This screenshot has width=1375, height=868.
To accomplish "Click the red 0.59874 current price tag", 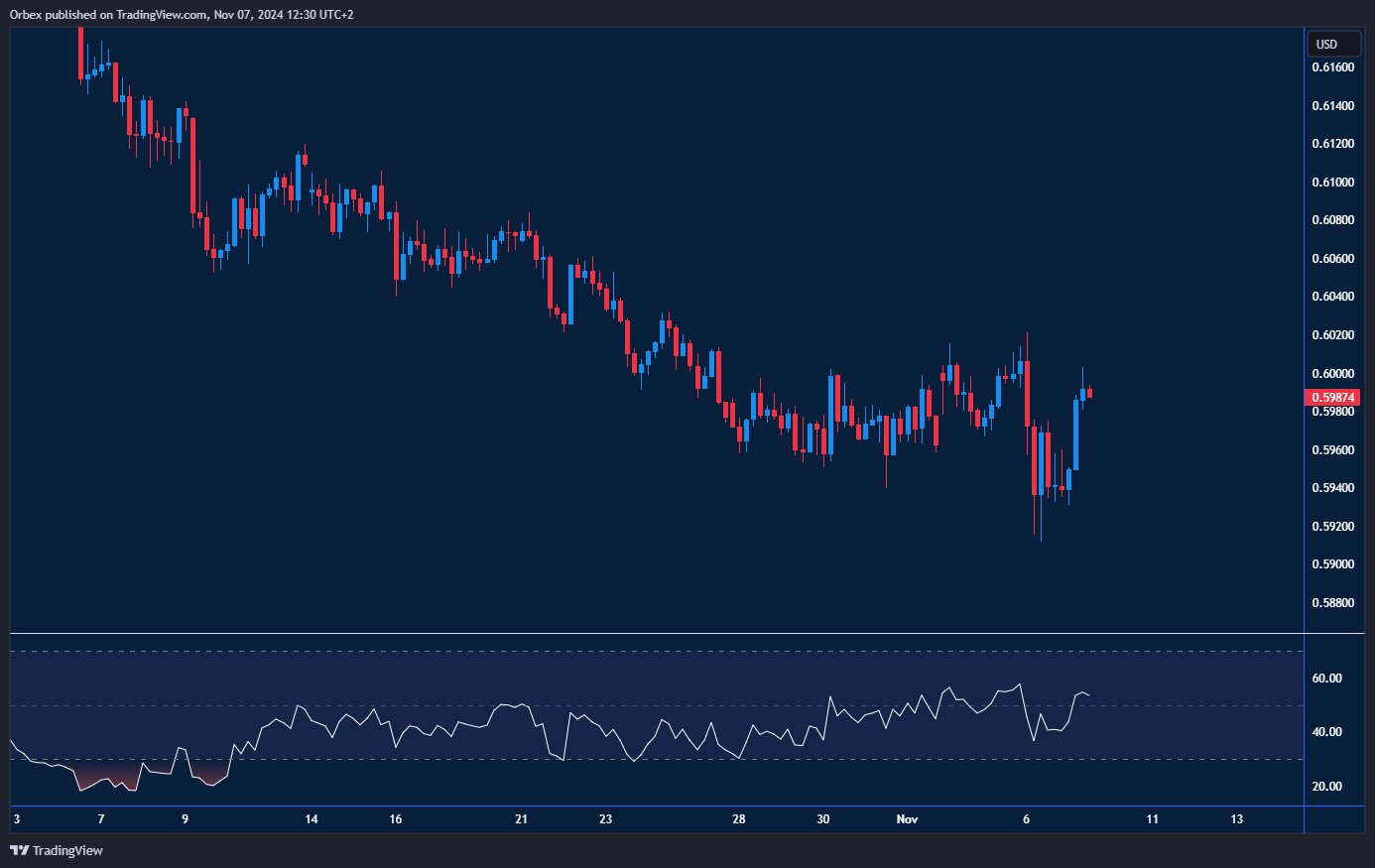I will [x=1333, y=397].
